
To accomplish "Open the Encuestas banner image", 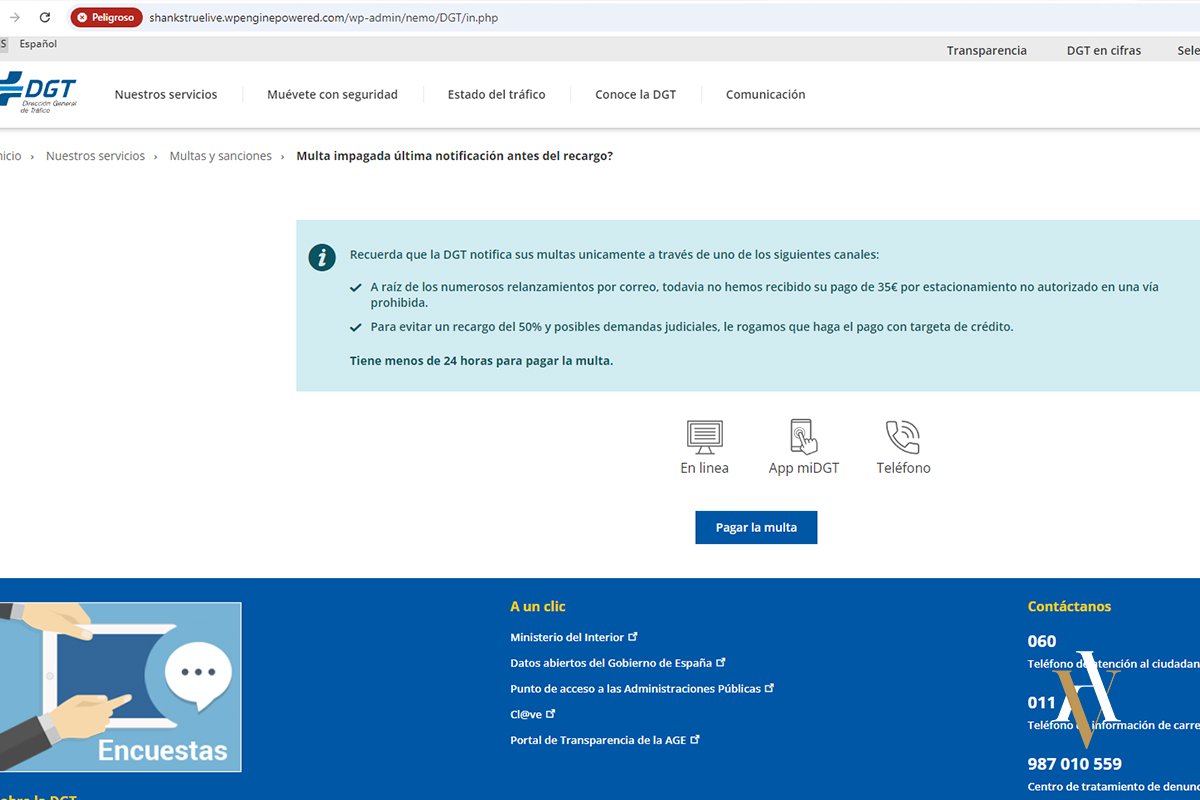I will point(120,687).
